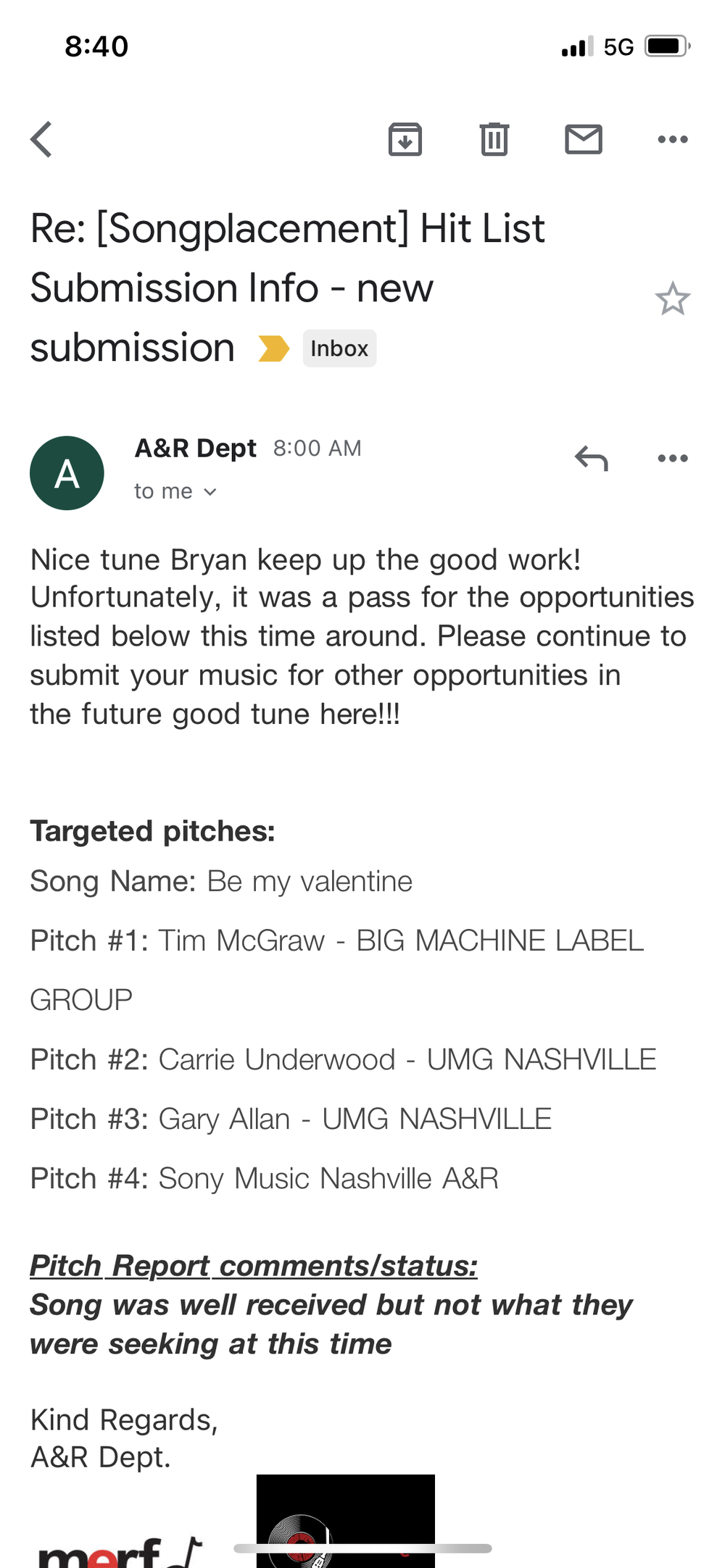
Task: Tap the cellular signal bars icon
Action: tap(578, 46)
